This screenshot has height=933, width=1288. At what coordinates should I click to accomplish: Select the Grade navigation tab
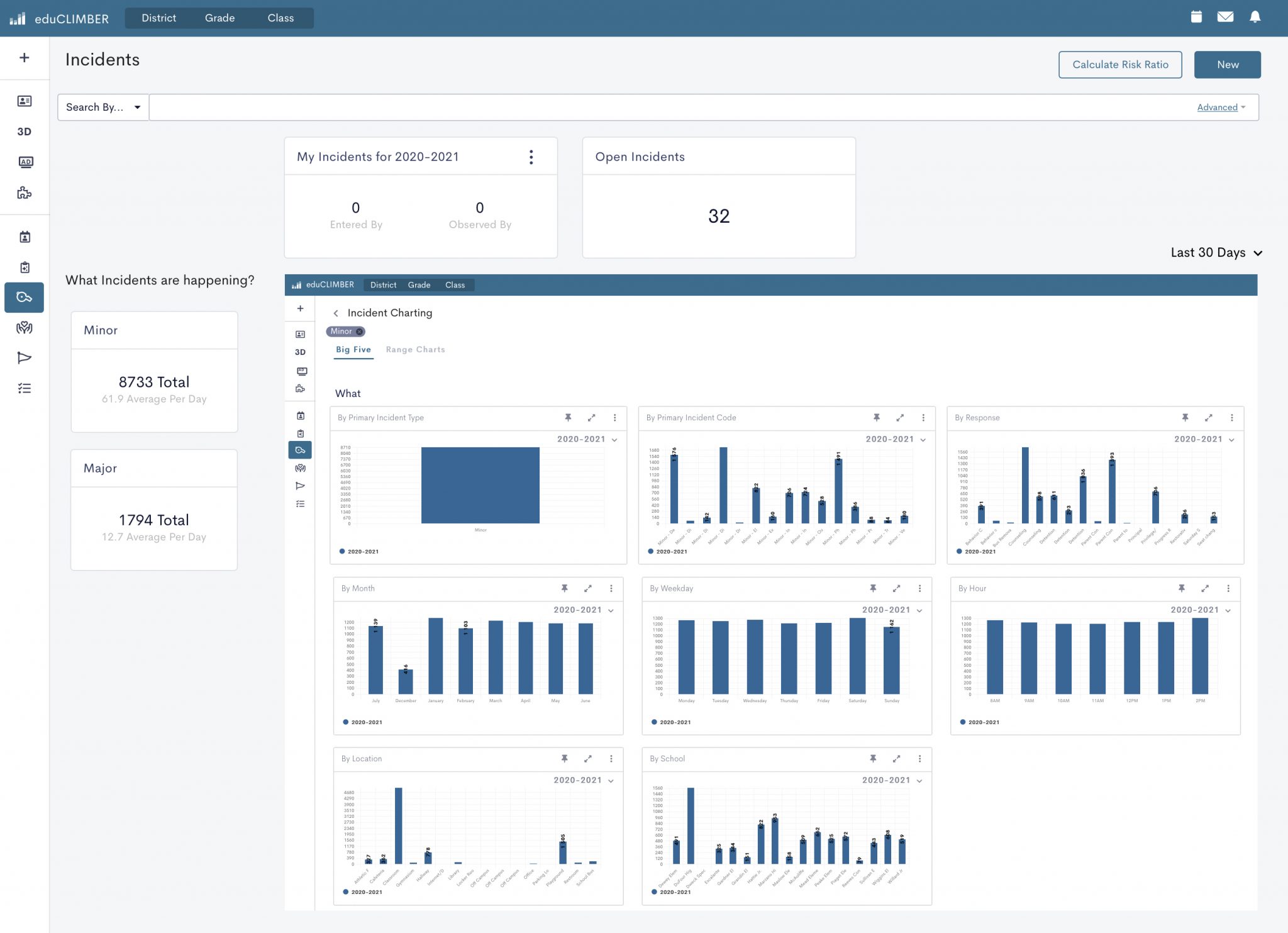point(219,18)
